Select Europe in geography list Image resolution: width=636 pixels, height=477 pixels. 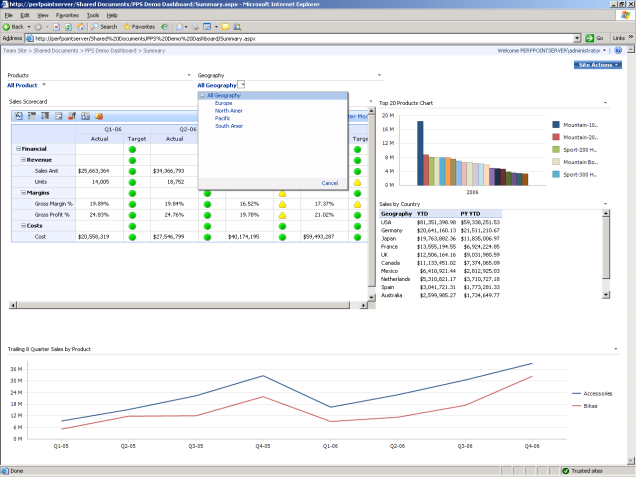pos(223,103)
